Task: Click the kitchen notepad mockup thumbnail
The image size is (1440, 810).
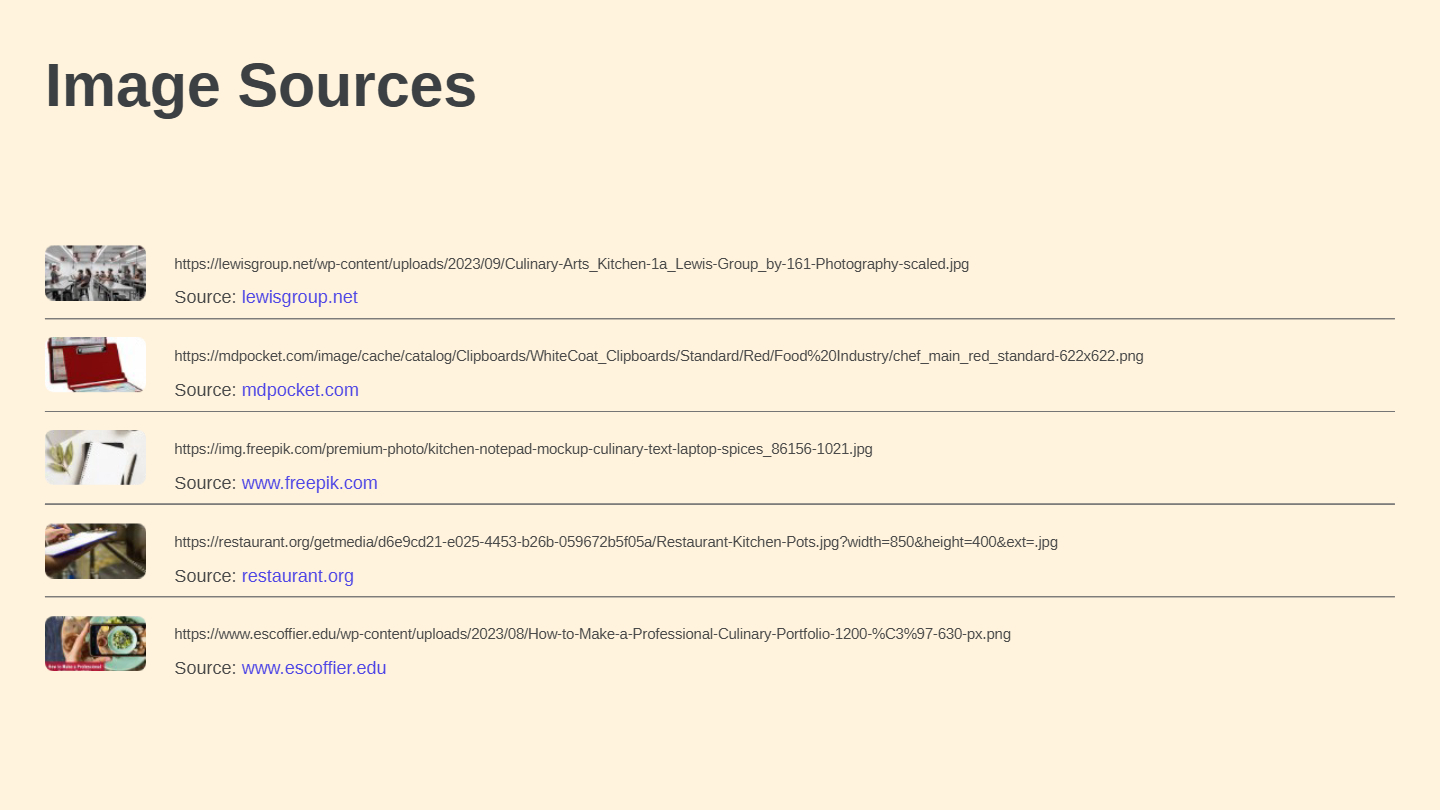Action: [x=95, y=458]
